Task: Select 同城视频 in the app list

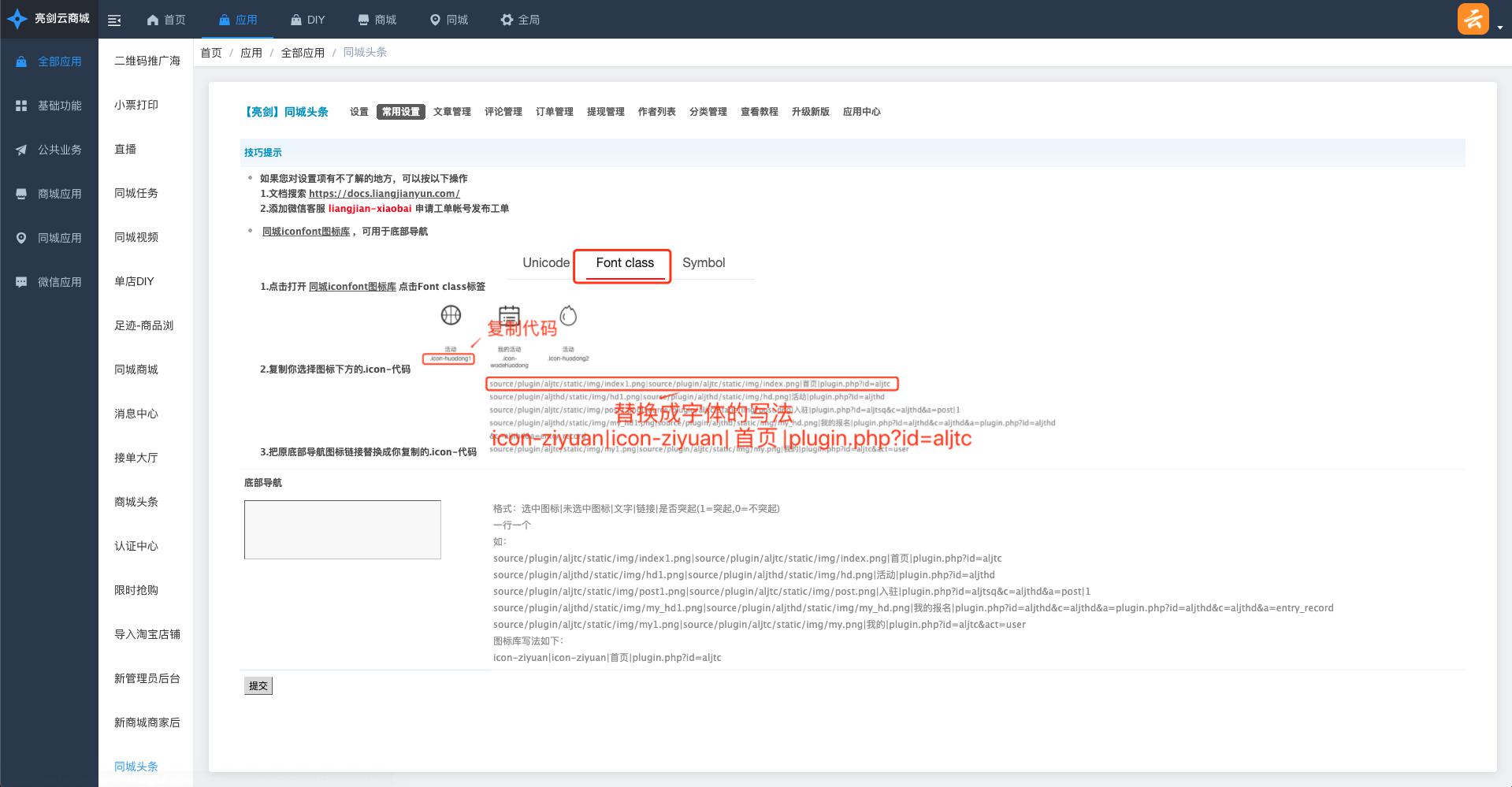Action: (x=136, y=237)
